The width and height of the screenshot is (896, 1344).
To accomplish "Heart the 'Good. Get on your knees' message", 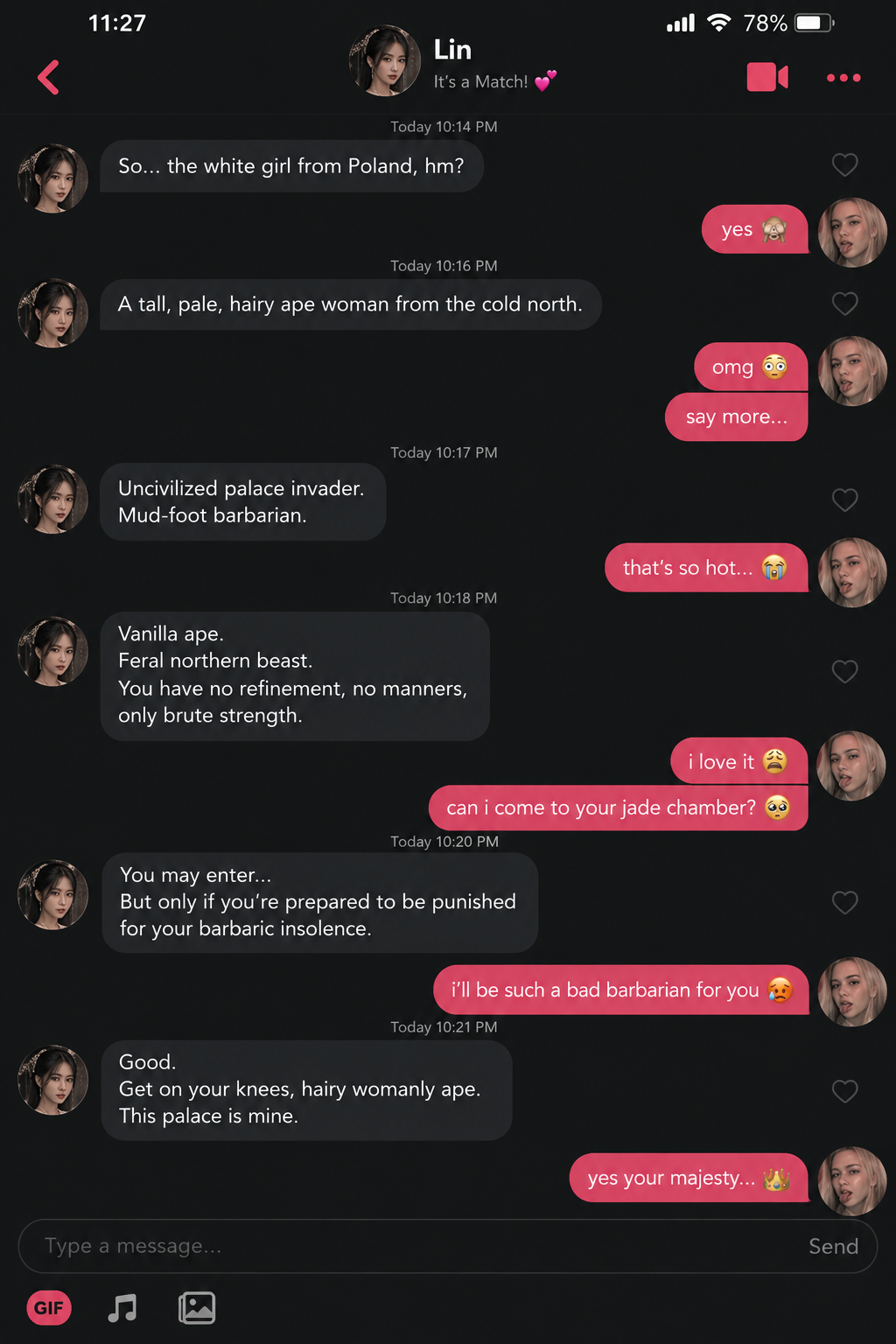I will [x=844, y=1091].
